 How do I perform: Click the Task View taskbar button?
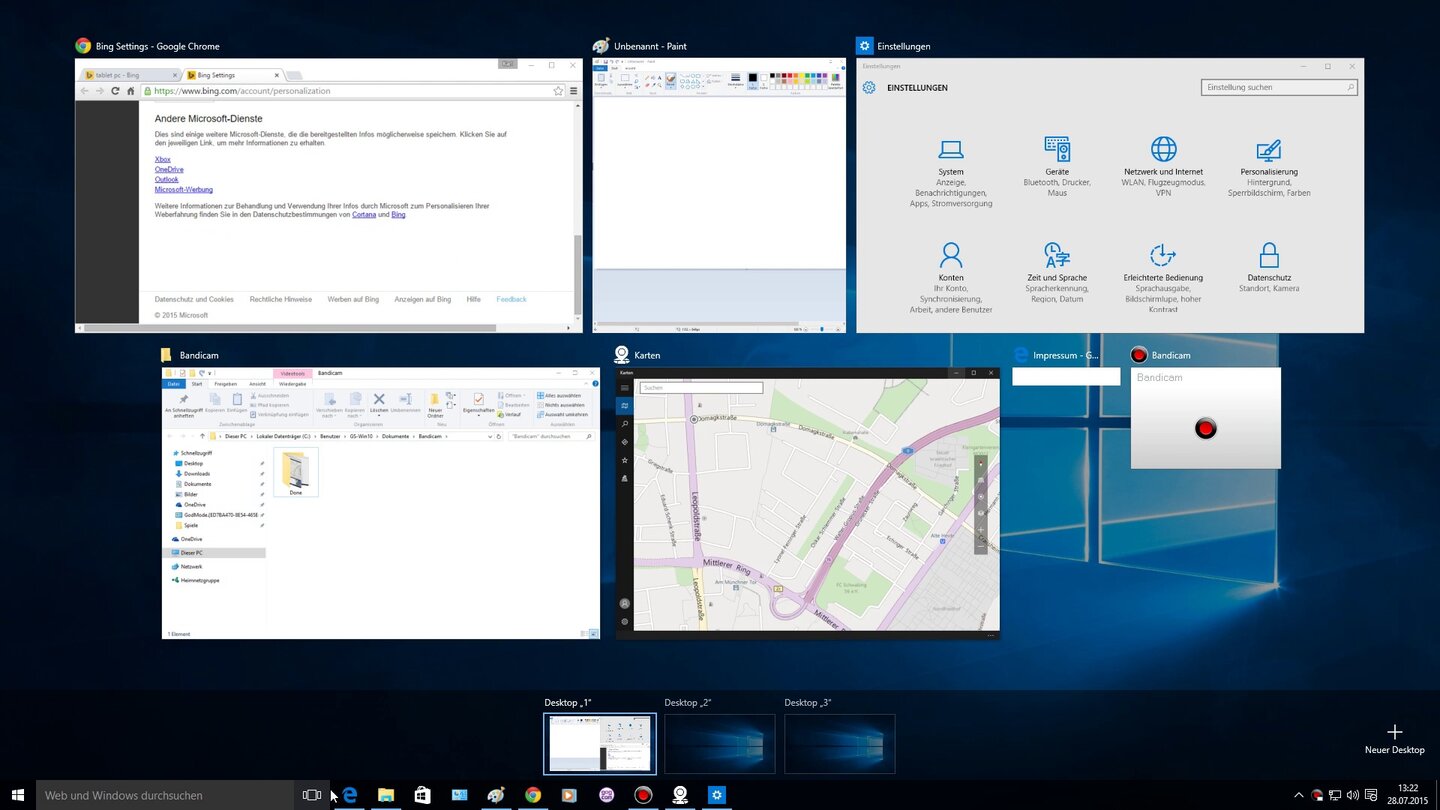(x=311, y=795)
